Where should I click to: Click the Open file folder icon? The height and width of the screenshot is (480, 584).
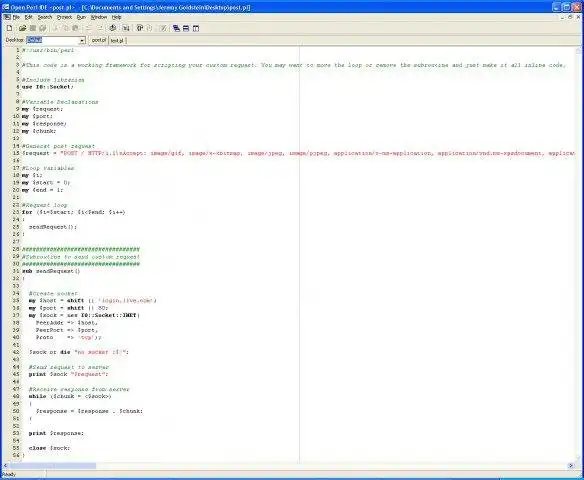coord(22,28)
